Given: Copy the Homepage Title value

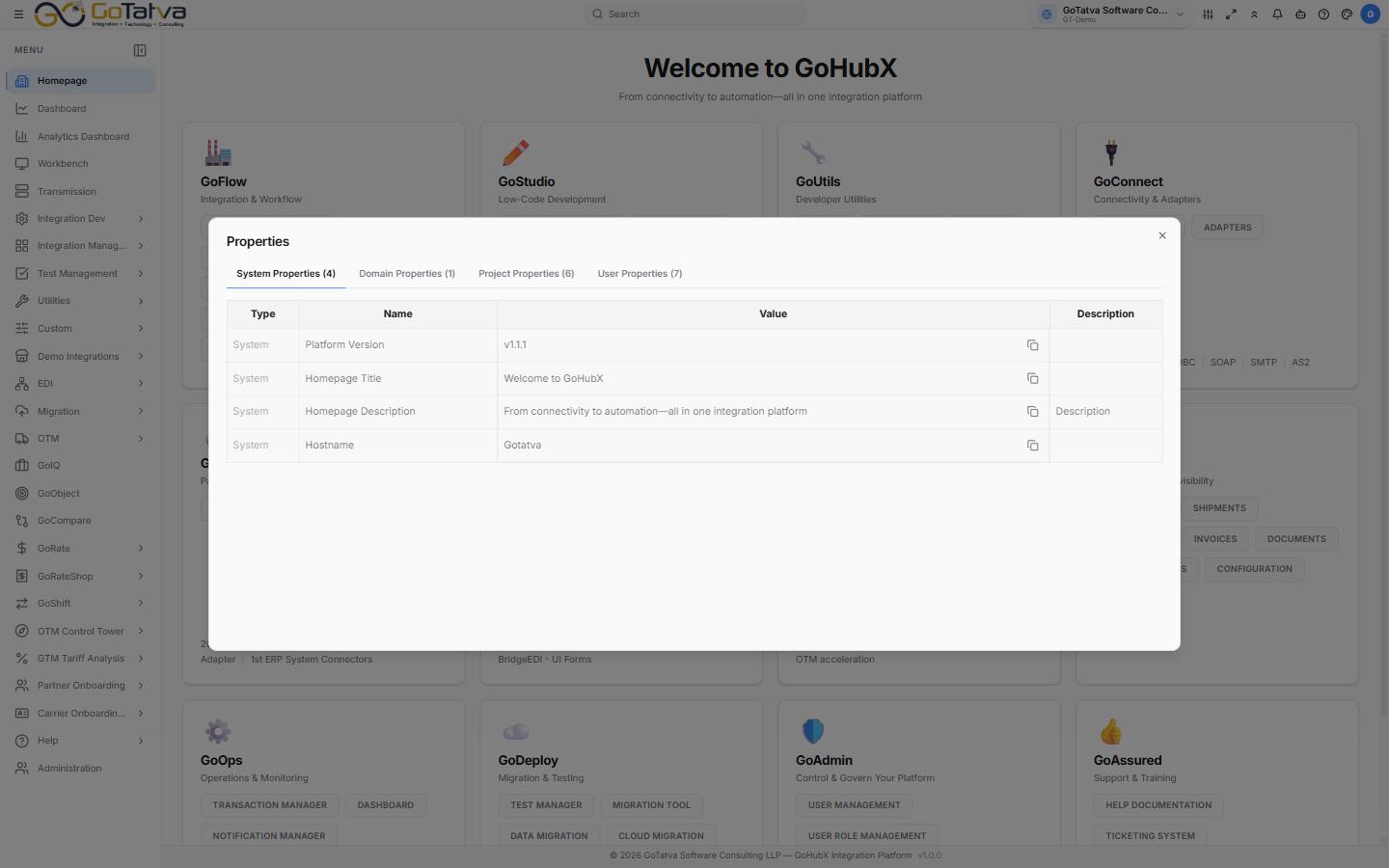Looking at the screenshot, I should pyautogui.click(x=1032, y=379).
